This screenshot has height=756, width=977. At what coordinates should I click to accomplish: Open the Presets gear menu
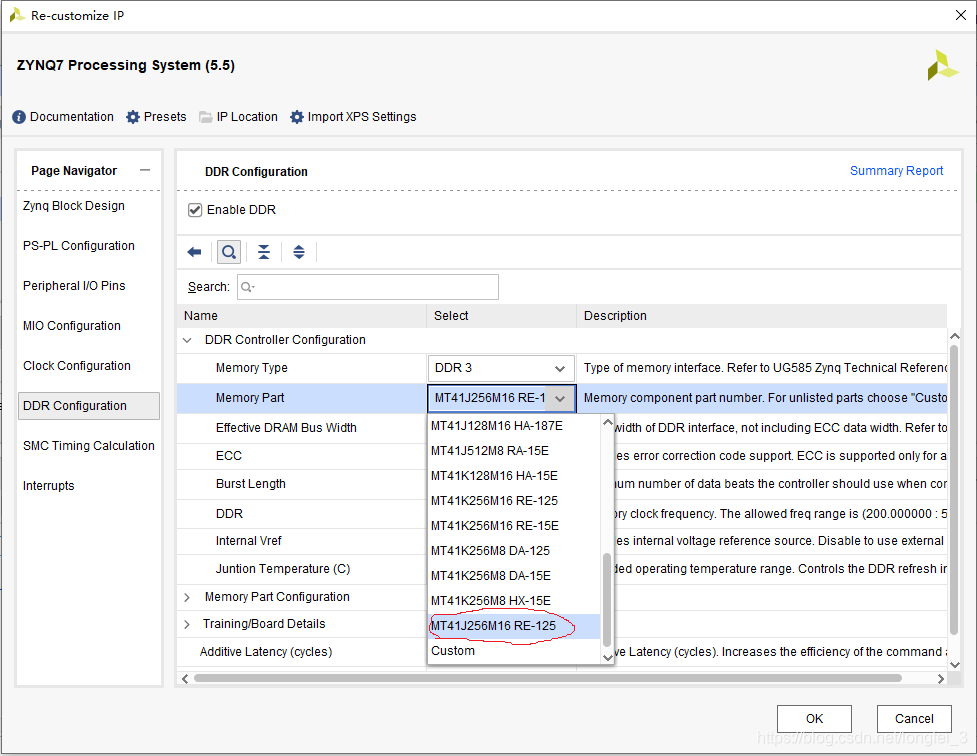click(133, 117)
